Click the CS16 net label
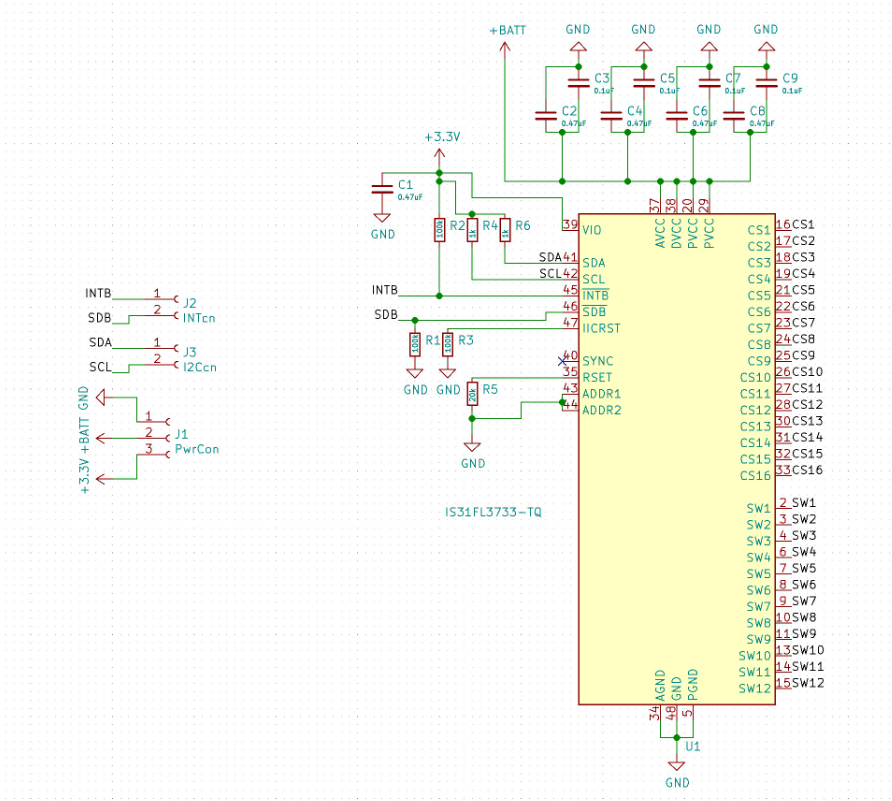Screen dimensions: 892x801 pyautogui.click(x=807, y=470)
